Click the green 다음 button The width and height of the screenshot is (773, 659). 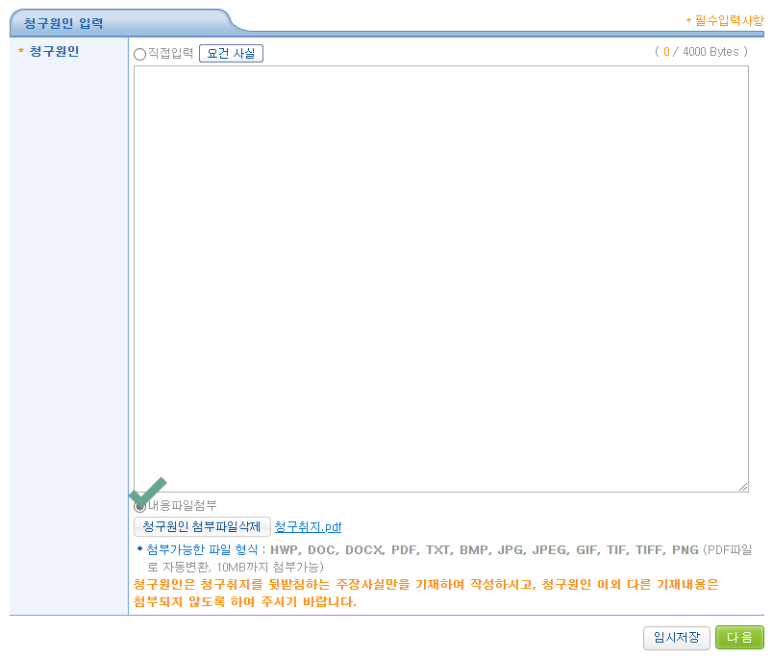[x=739, y=637]
